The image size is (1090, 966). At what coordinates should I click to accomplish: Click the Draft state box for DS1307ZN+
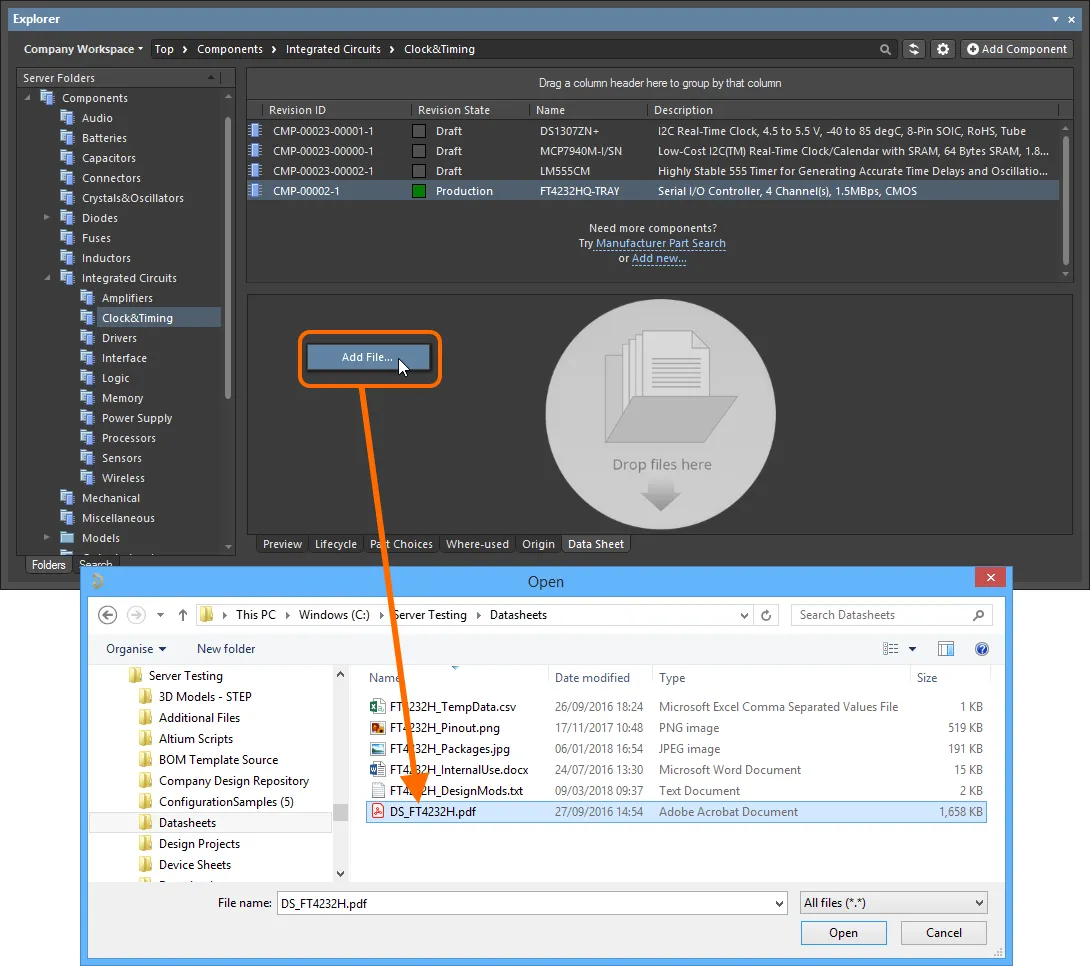point(421,130)
